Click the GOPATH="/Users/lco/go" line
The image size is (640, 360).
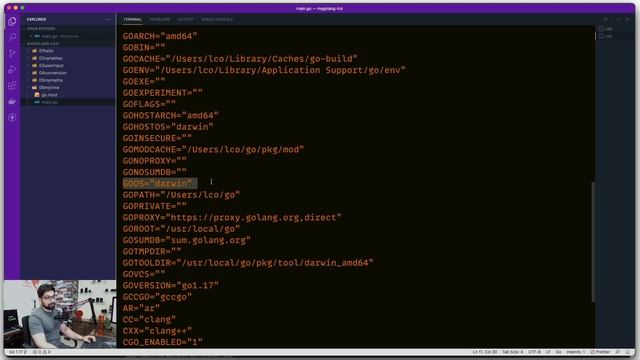(x=181, y=195)
